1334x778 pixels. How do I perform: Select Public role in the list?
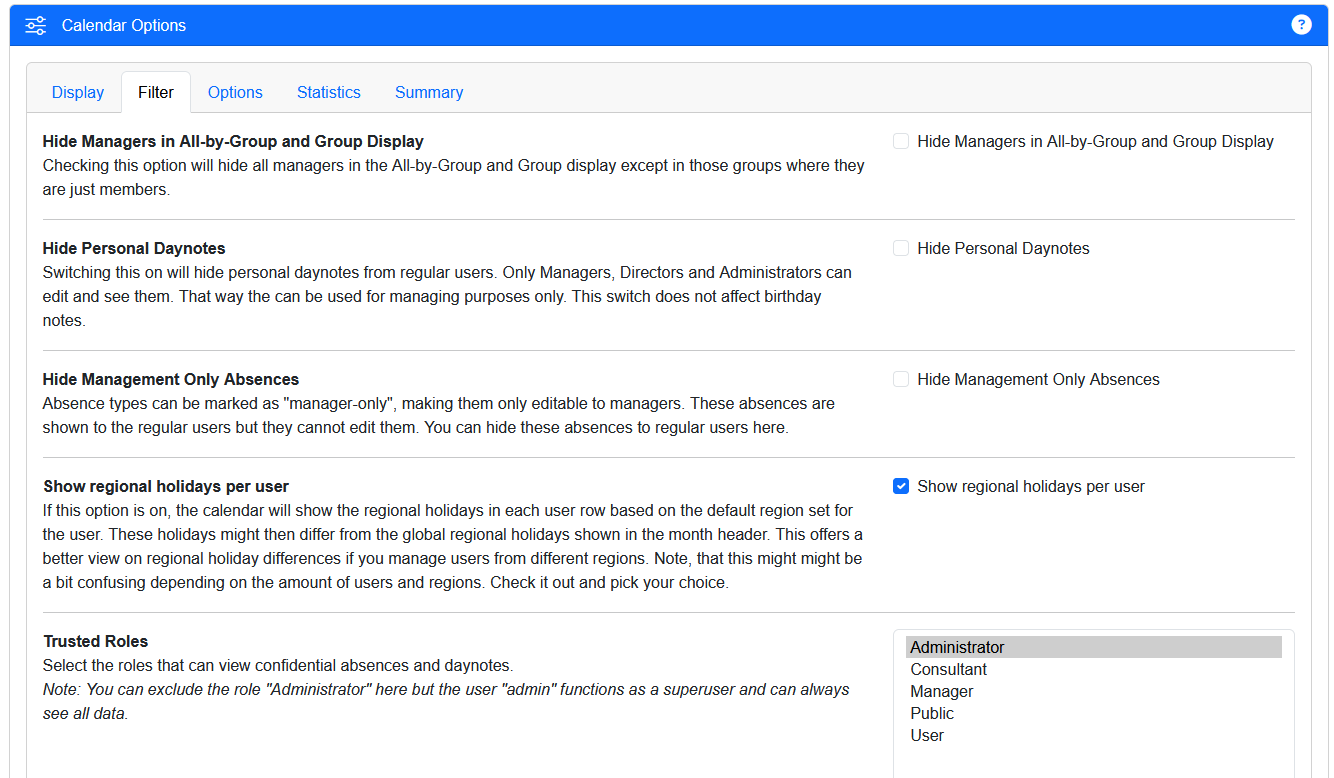932,713
